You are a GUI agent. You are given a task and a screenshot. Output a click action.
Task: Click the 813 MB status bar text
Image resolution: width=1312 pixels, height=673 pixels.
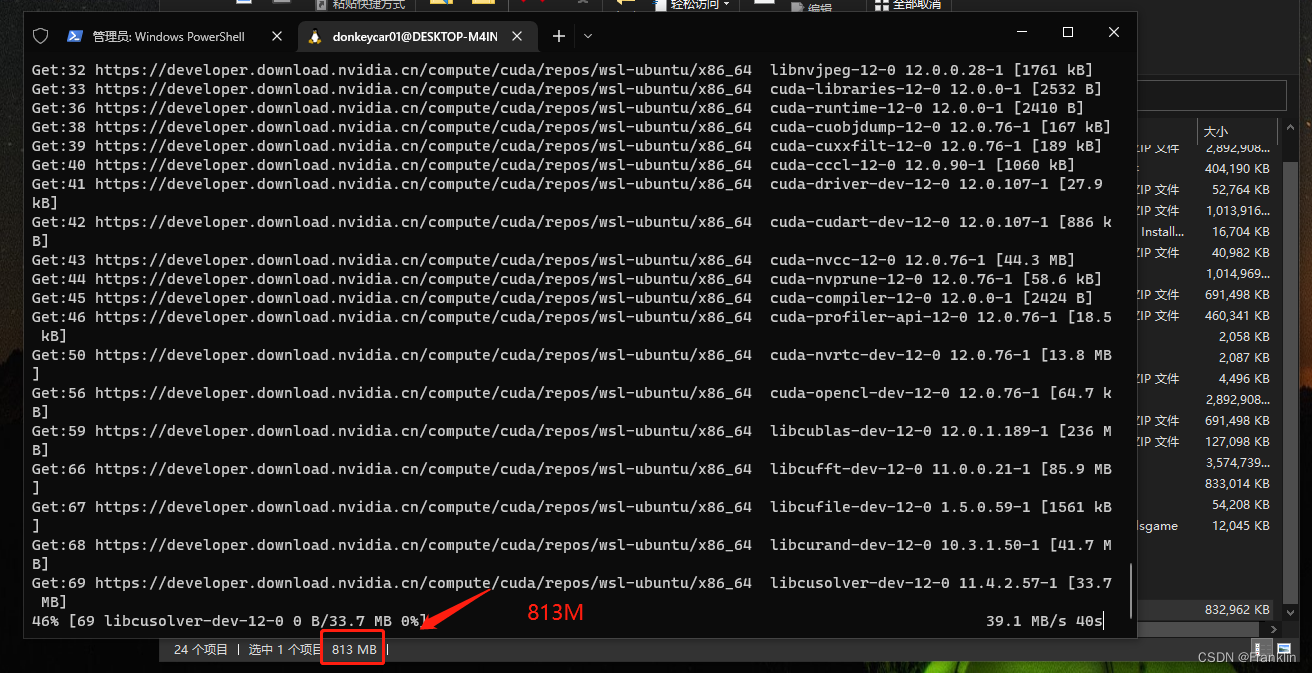tap(352, 648)
